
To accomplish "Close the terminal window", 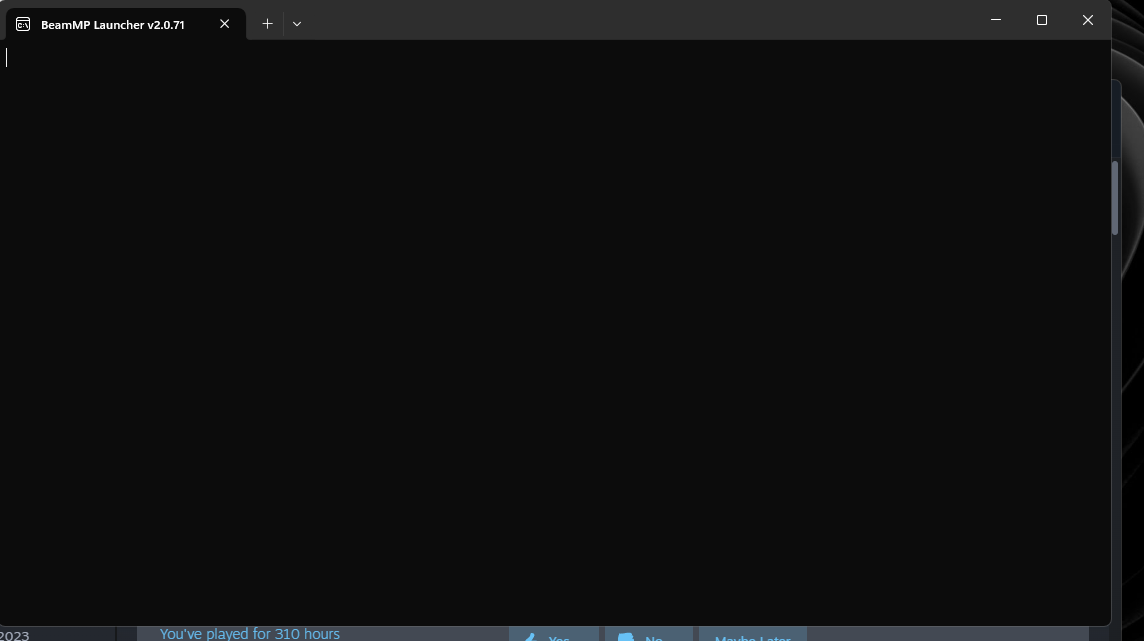I will coord(1088,20).
